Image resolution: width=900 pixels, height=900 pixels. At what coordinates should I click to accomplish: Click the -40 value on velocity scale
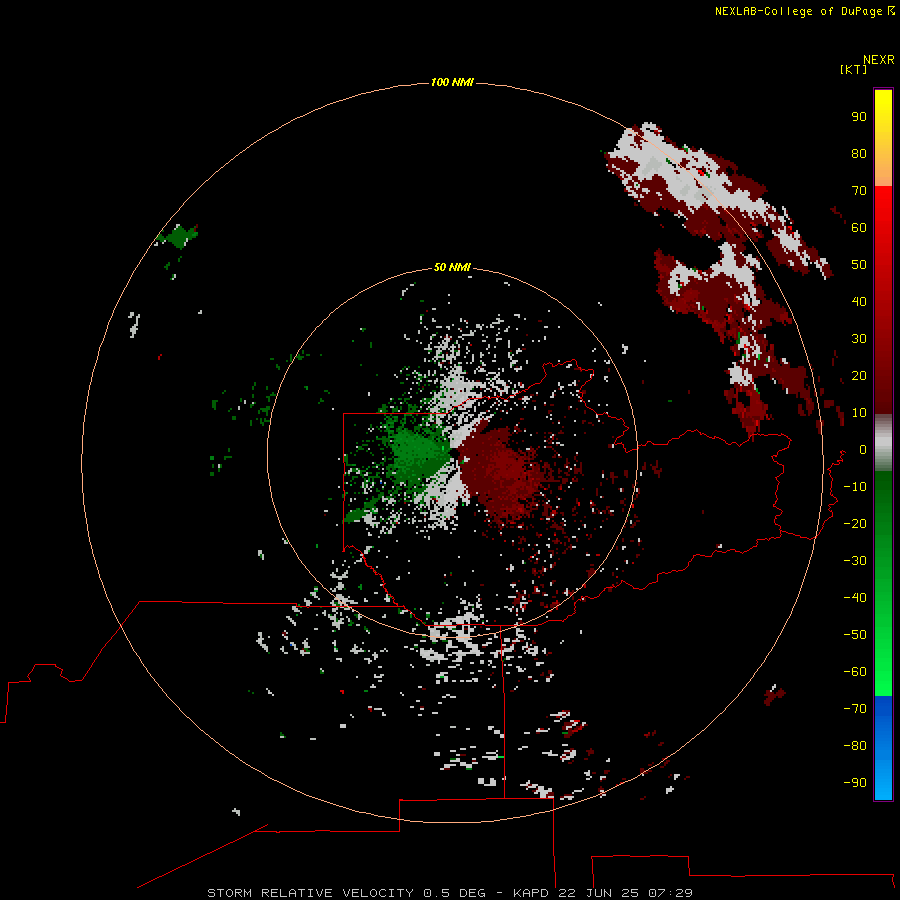tap(855, 598)
